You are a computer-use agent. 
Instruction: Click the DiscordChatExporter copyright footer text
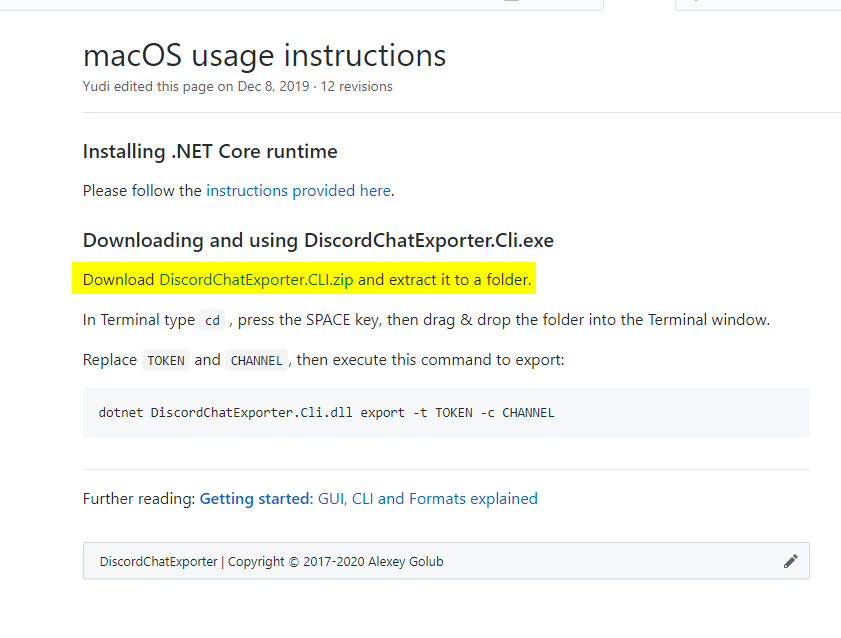tap(271, 561)
